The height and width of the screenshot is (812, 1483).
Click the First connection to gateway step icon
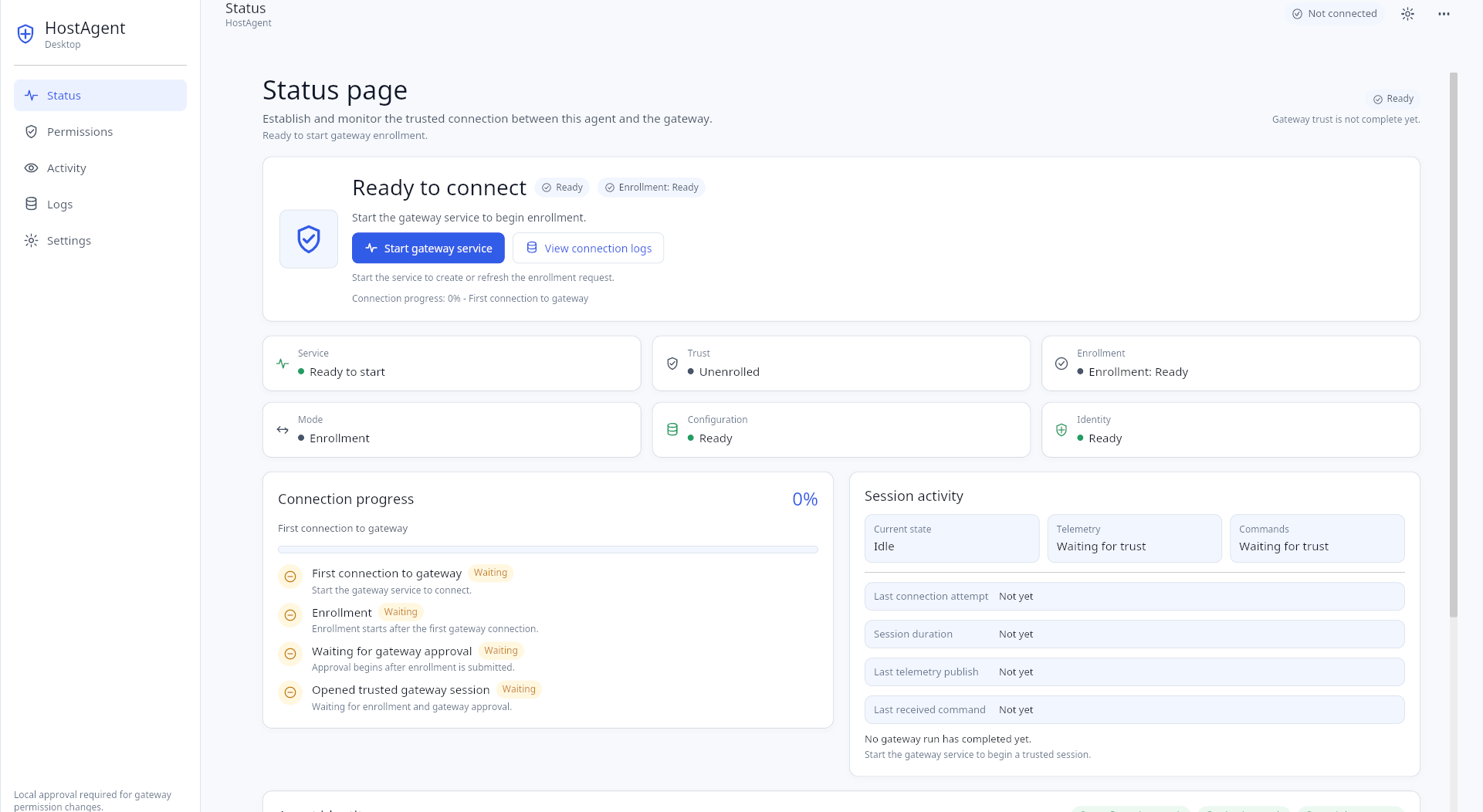(x=290, y=577)
